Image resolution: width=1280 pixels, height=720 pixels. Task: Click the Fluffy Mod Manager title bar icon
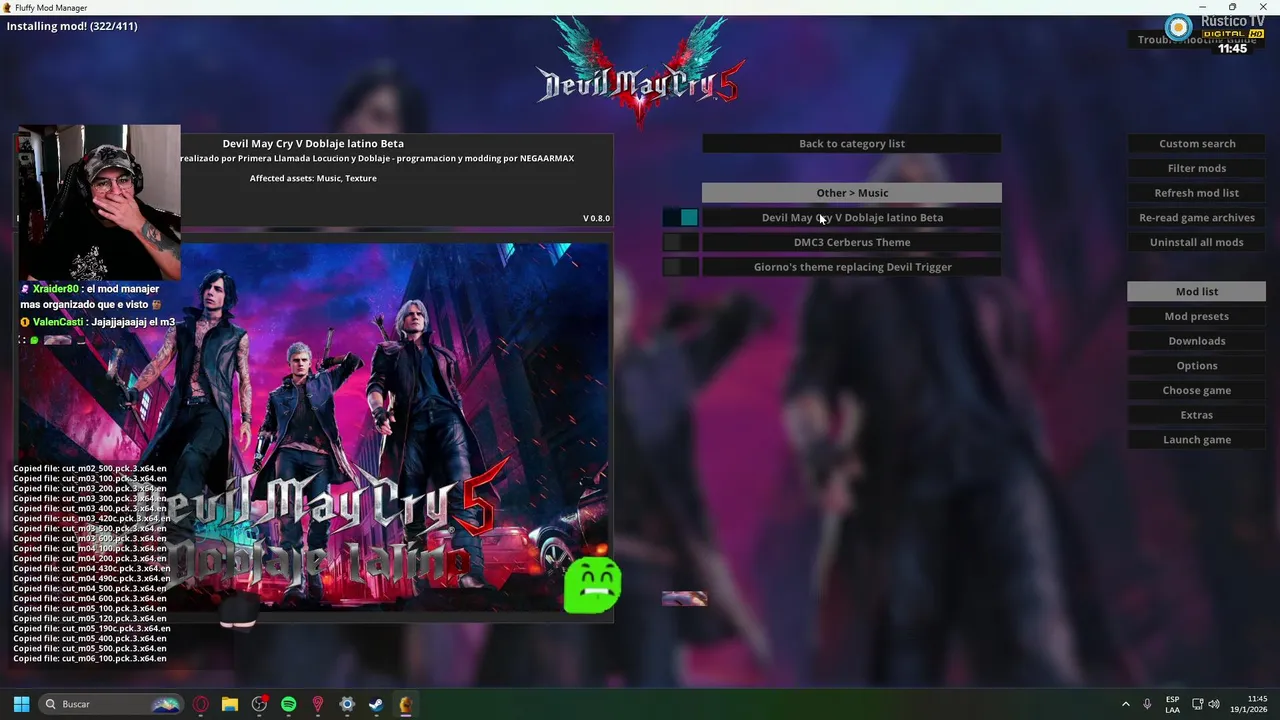(x=8, y=7)
